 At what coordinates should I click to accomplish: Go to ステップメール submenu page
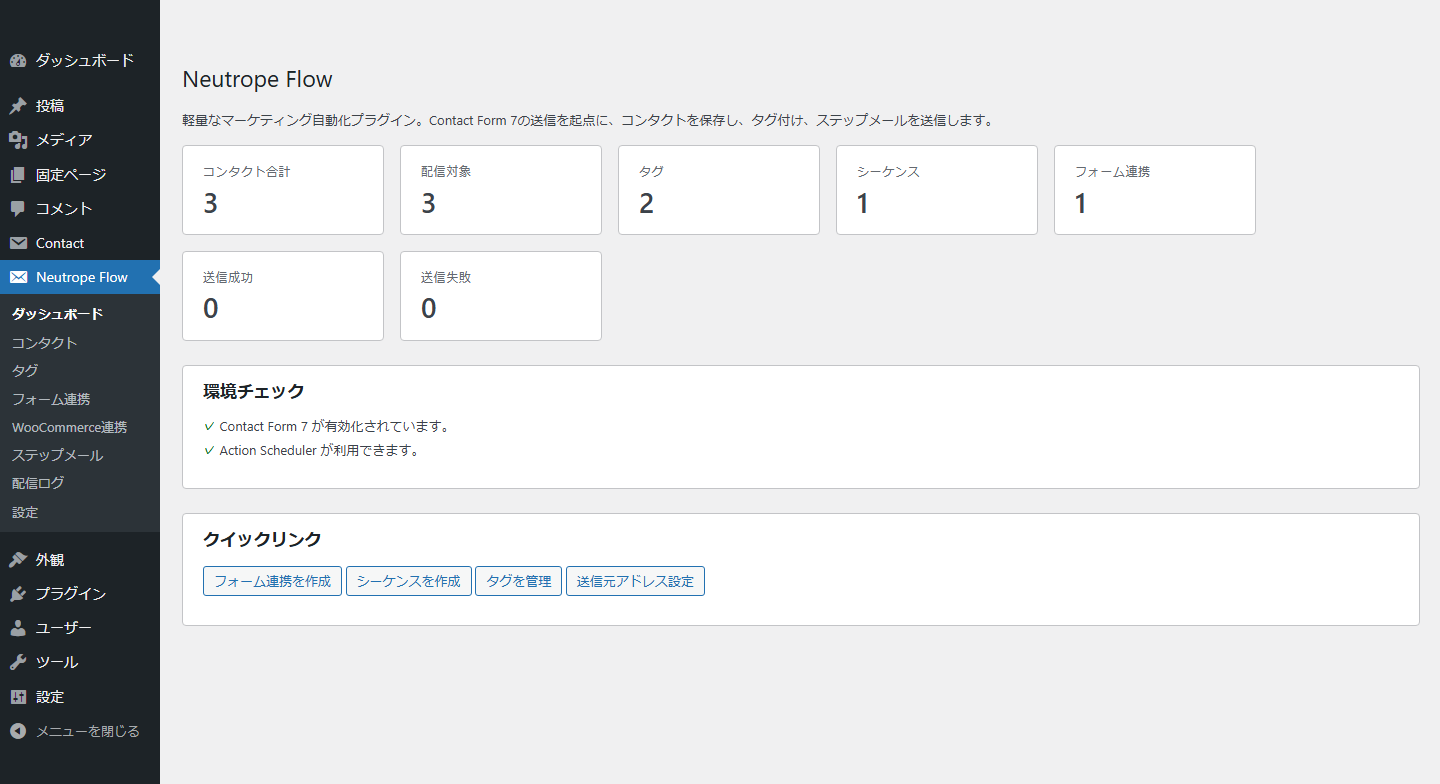pyautogui.click(x=80, y=455)
